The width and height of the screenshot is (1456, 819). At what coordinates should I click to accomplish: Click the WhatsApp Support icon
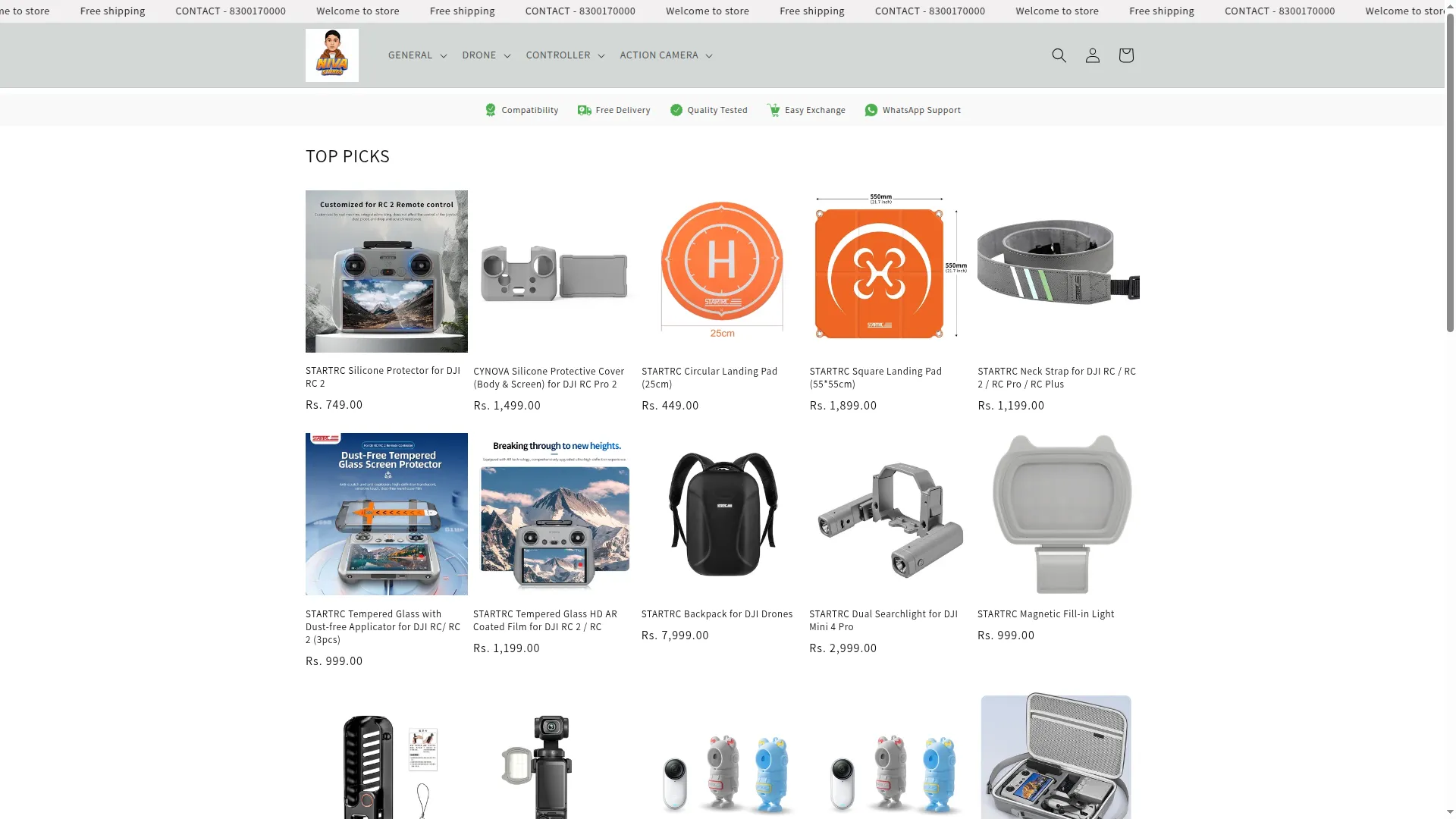pyautogui.click(x=871, y=110)
